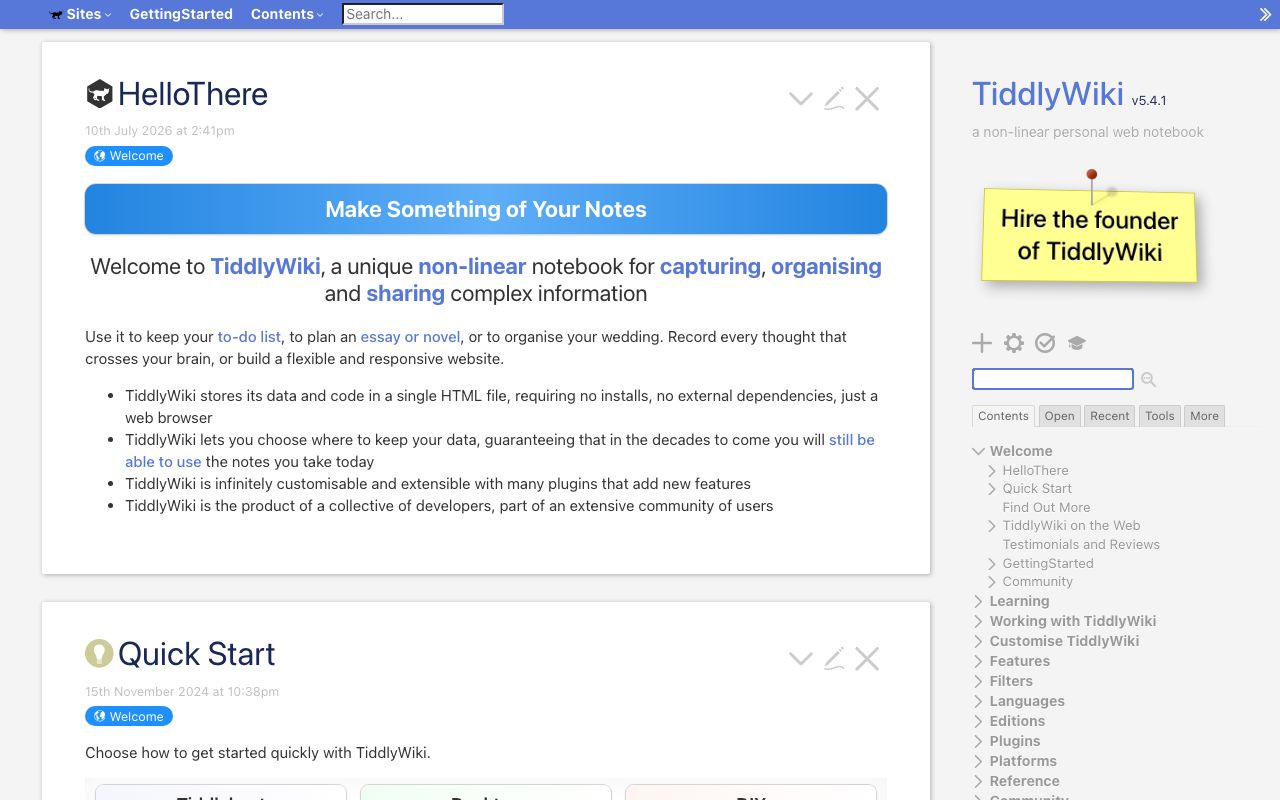Image resolution: width=1280 pixels, height=800 pixels.
Task: Open control panel via gear icon
Action: point(1014,343)
